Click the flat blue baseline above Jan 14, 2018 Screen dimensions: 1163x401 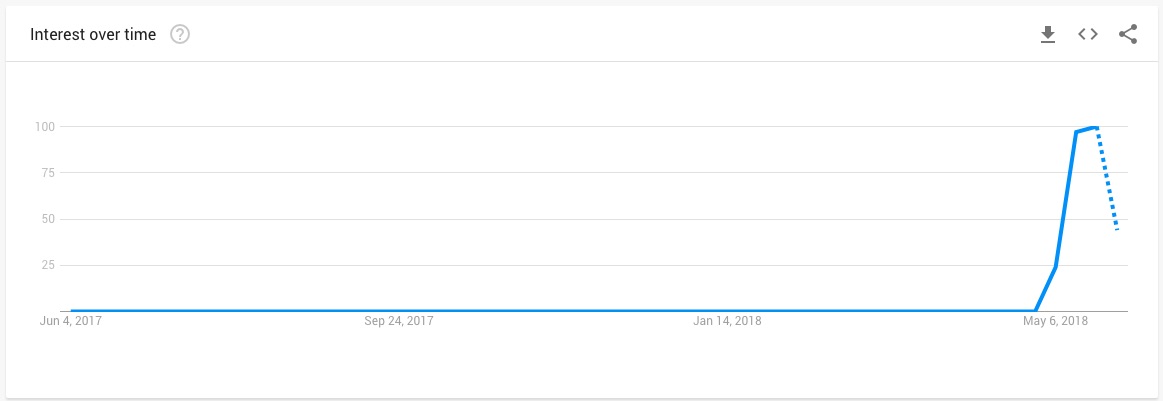728,311
